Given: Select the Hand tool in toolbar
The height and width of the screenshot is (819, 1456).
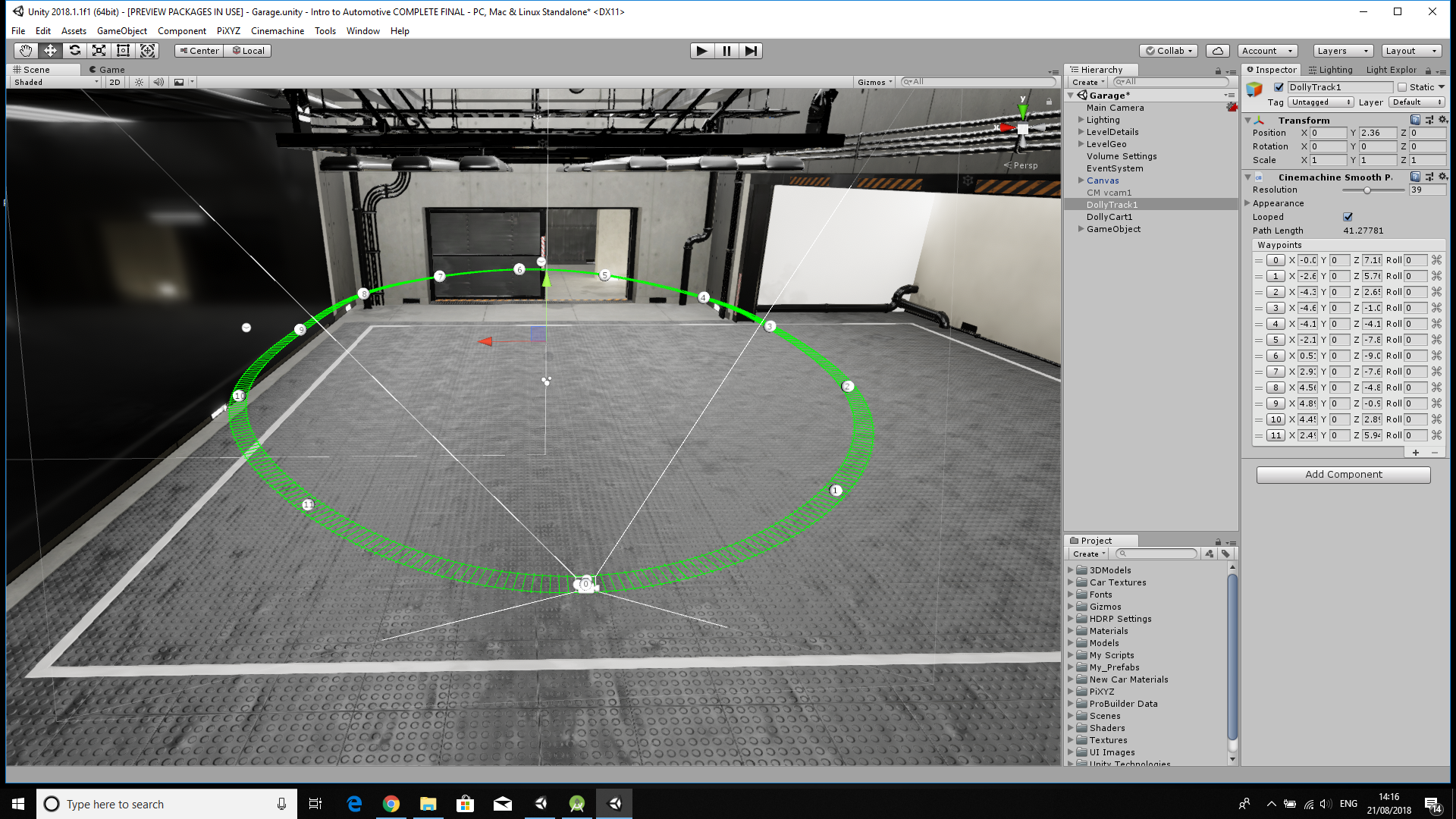Looking at the screenshot, I should (26, 51).
